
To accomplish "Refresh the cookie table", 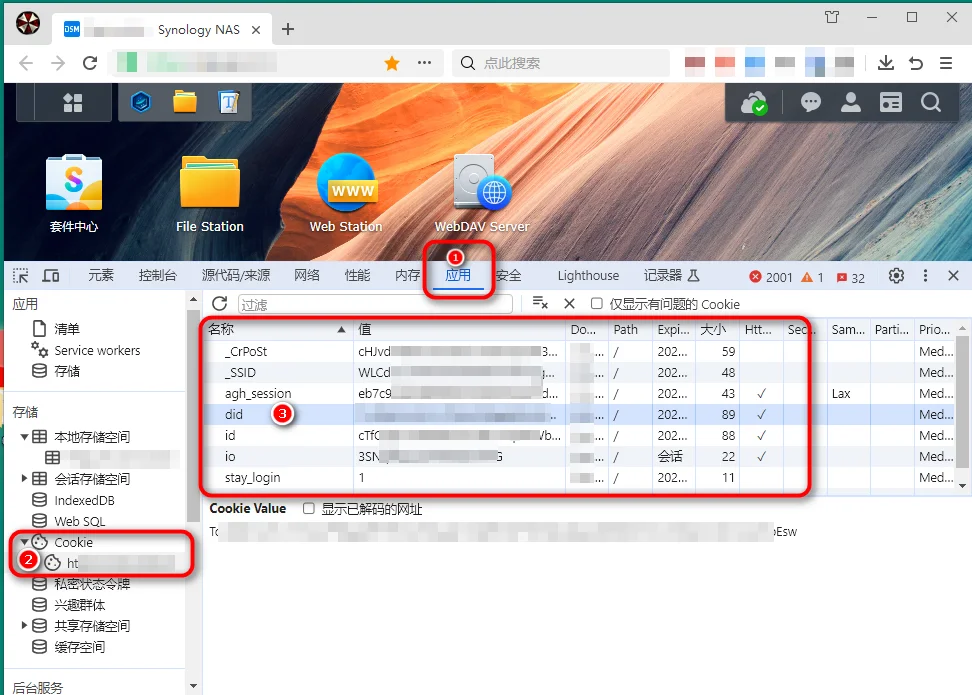I will click(x=219, y=304).
